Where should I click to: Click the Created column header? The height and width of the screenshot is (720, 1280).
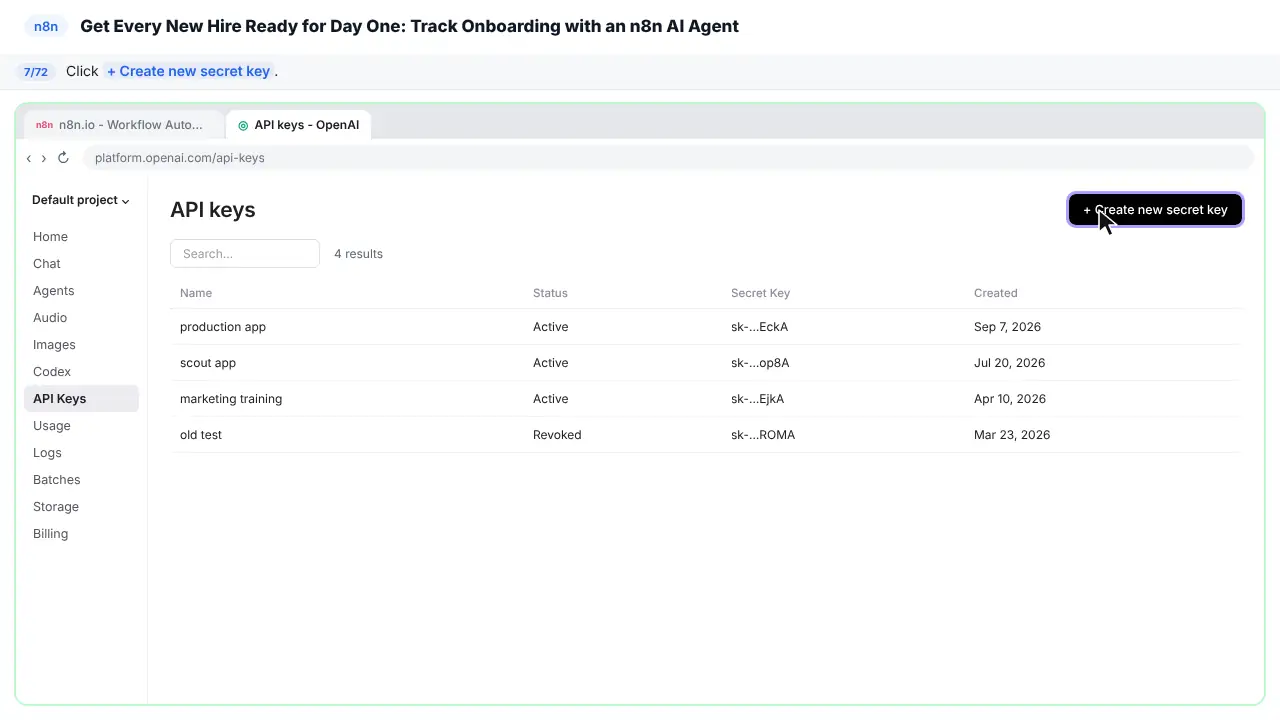[996, 293]
